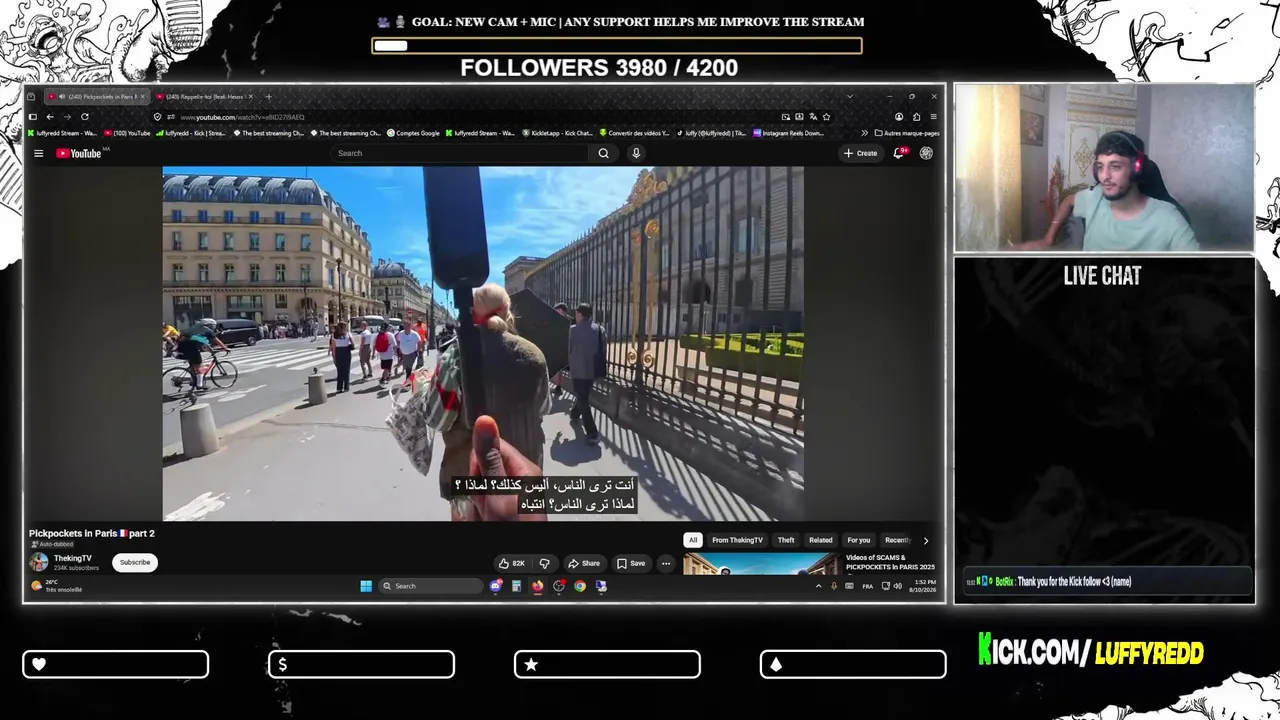
Task: Go back in the browser
Action: click(50, 117)
